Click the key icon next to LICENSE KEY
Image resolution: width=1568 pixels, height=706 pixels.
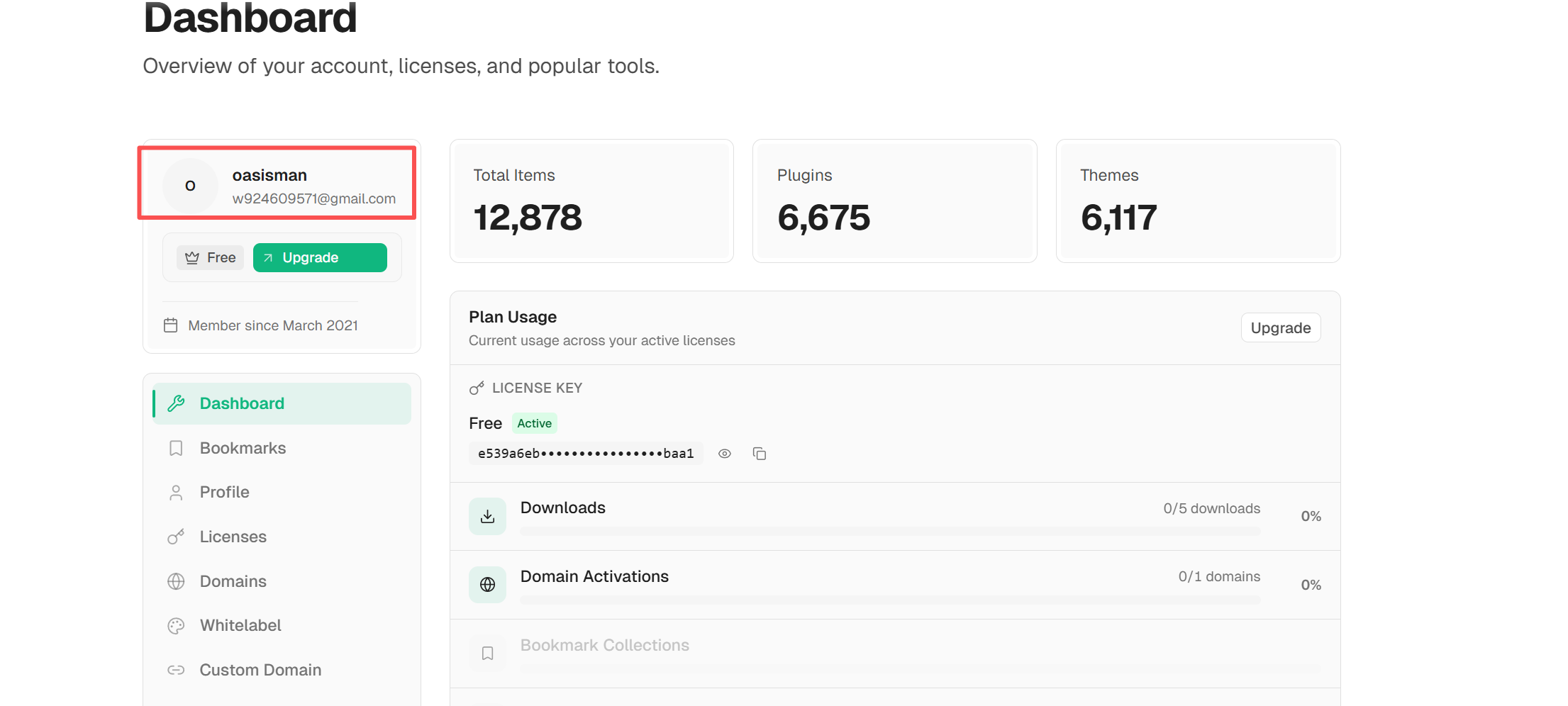pyautogui.click(x=477, y=388)
